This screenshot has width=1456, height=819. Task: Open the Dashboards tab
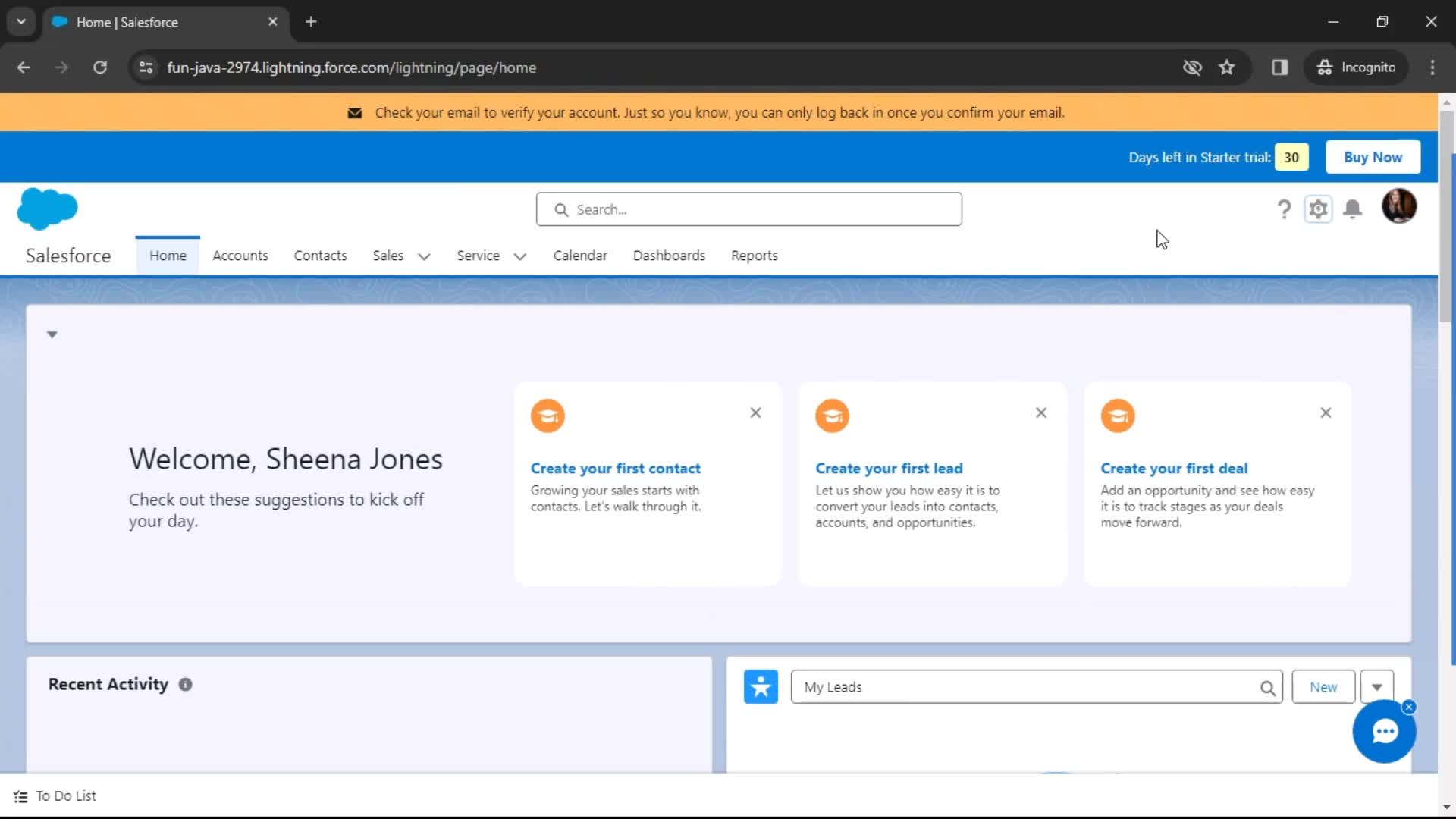pos(669,256)
